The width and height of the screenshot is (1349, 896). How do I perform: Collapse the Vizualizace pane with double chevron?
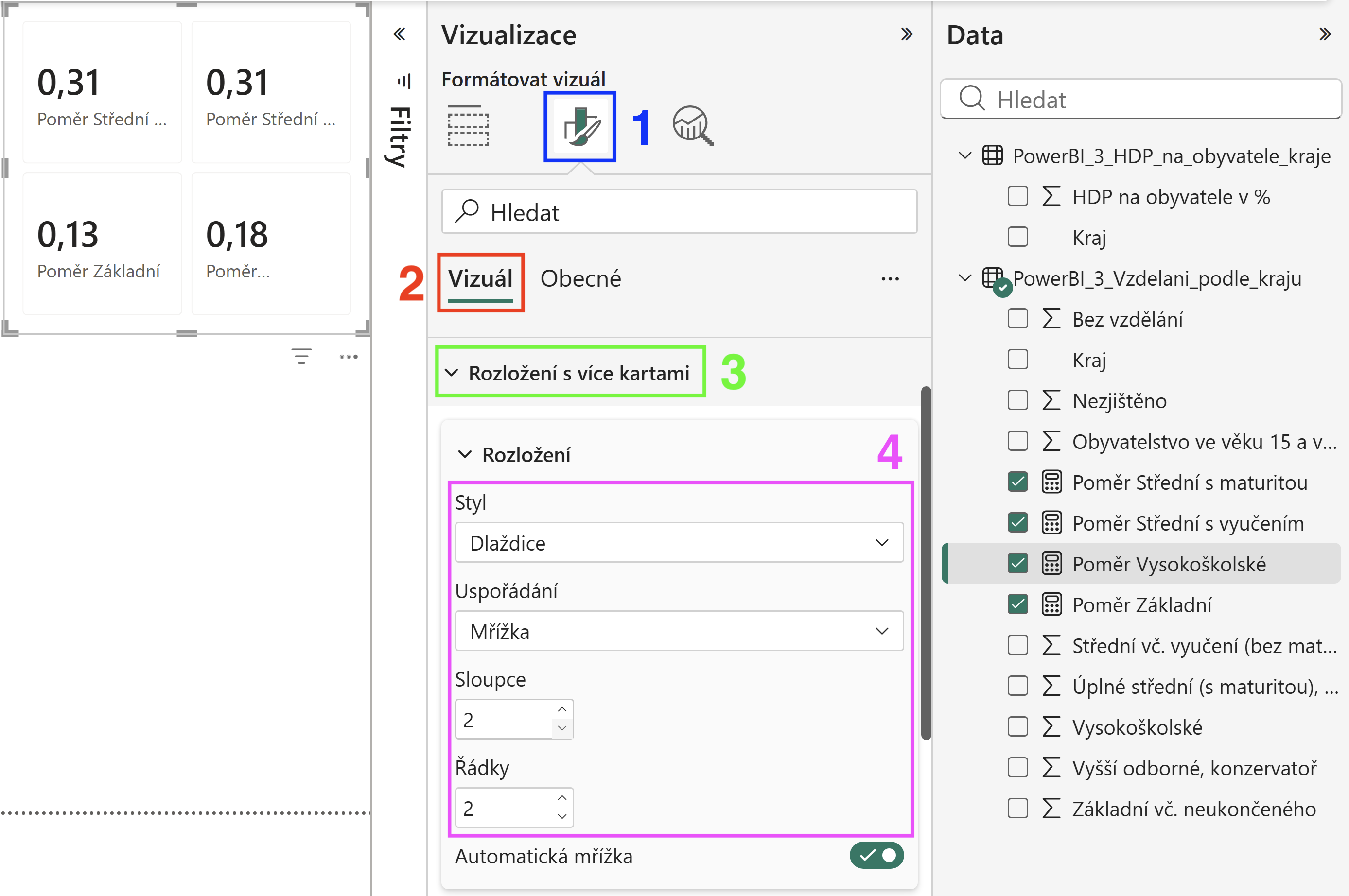click(906, 35)
